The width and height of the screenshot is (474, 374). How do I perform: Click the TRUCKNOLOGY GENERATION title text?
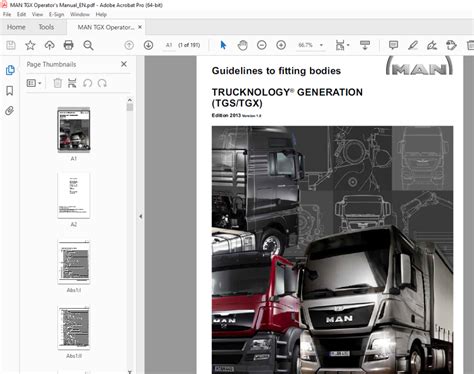point(287,97)
